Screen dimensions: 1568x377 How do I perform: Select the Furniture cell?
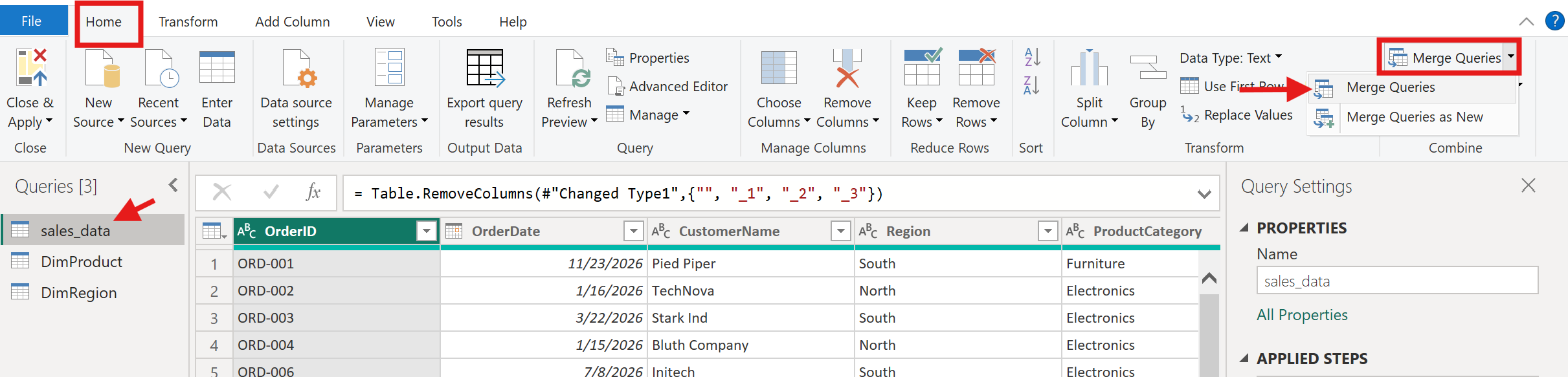[1130, 263]
